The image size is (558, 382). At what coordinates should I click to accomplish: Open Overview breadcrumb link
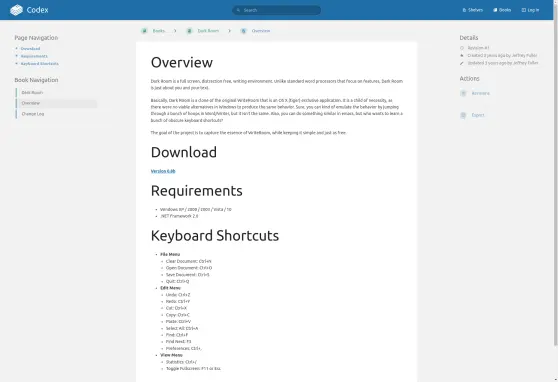pyautogui.click(x=261, y=31)
